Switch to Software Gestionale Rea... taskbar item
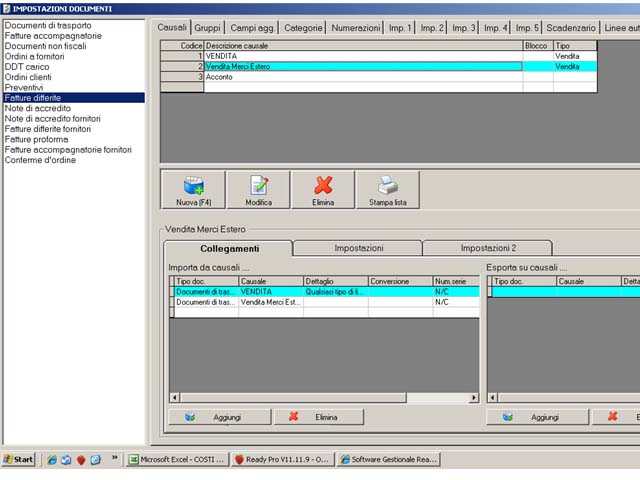Viewport: 640px width, 480px height. 389,460
